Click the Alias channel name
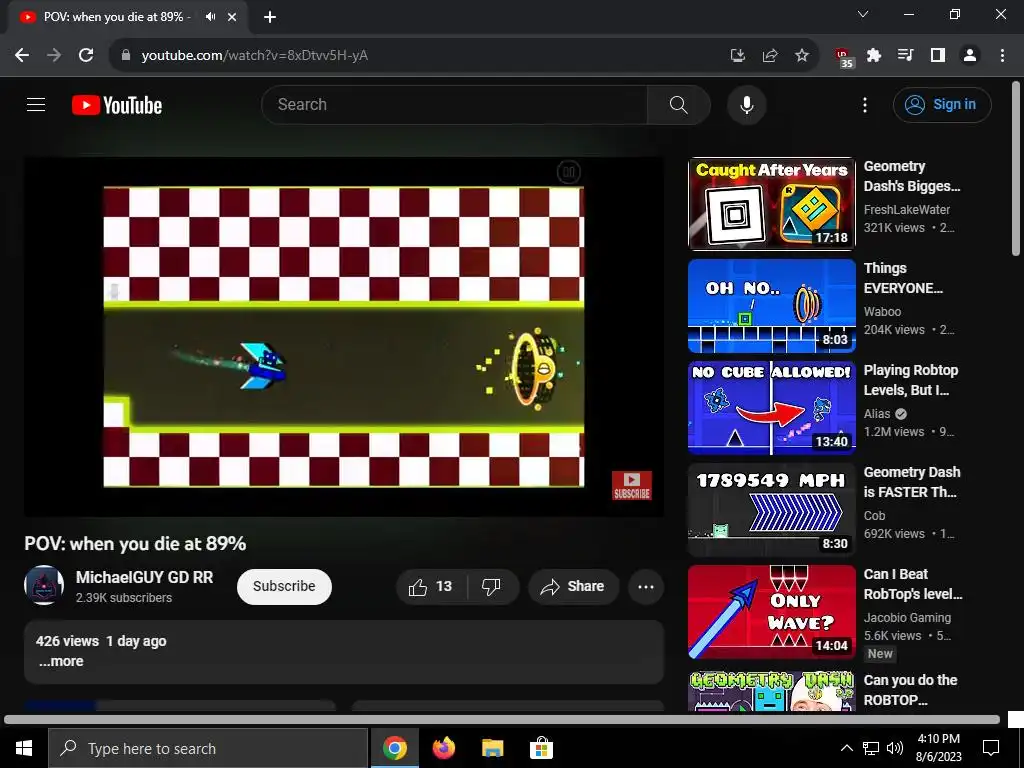This screenshot has width=1024, height=768. click(x=876, y=413)
